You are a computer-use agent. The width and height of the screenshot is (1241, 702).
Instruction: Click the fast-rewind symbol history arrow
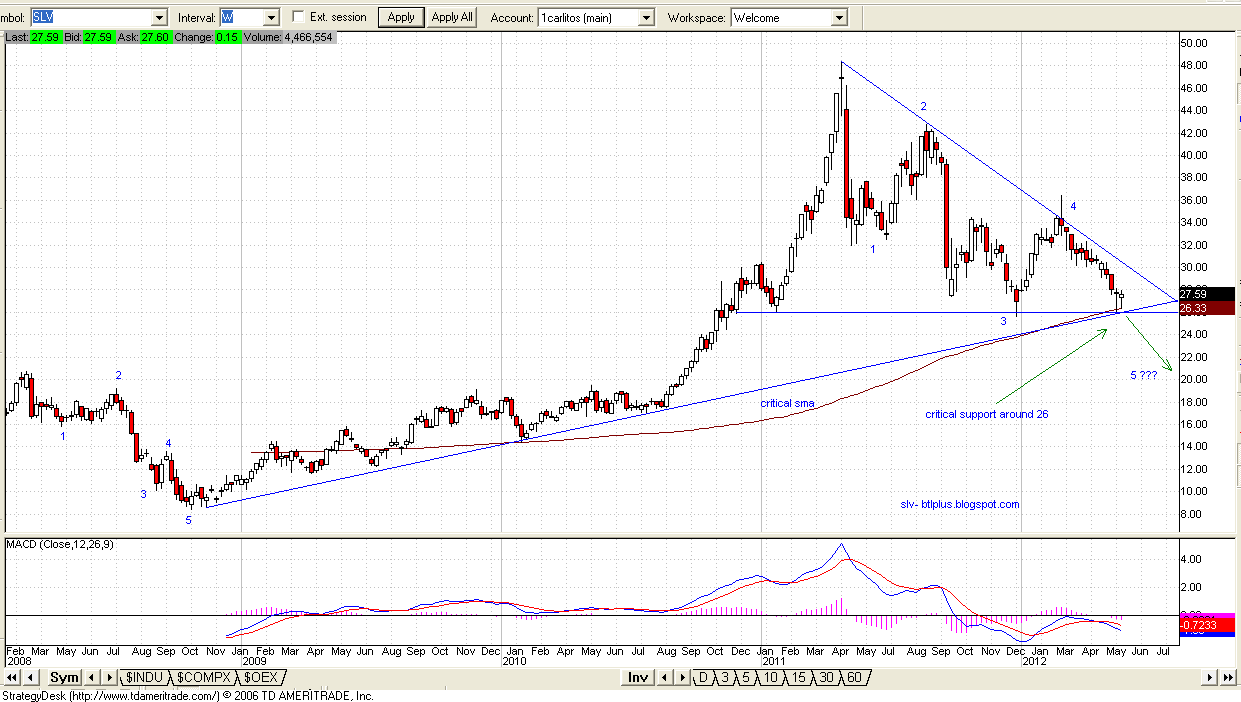(13, 677)
